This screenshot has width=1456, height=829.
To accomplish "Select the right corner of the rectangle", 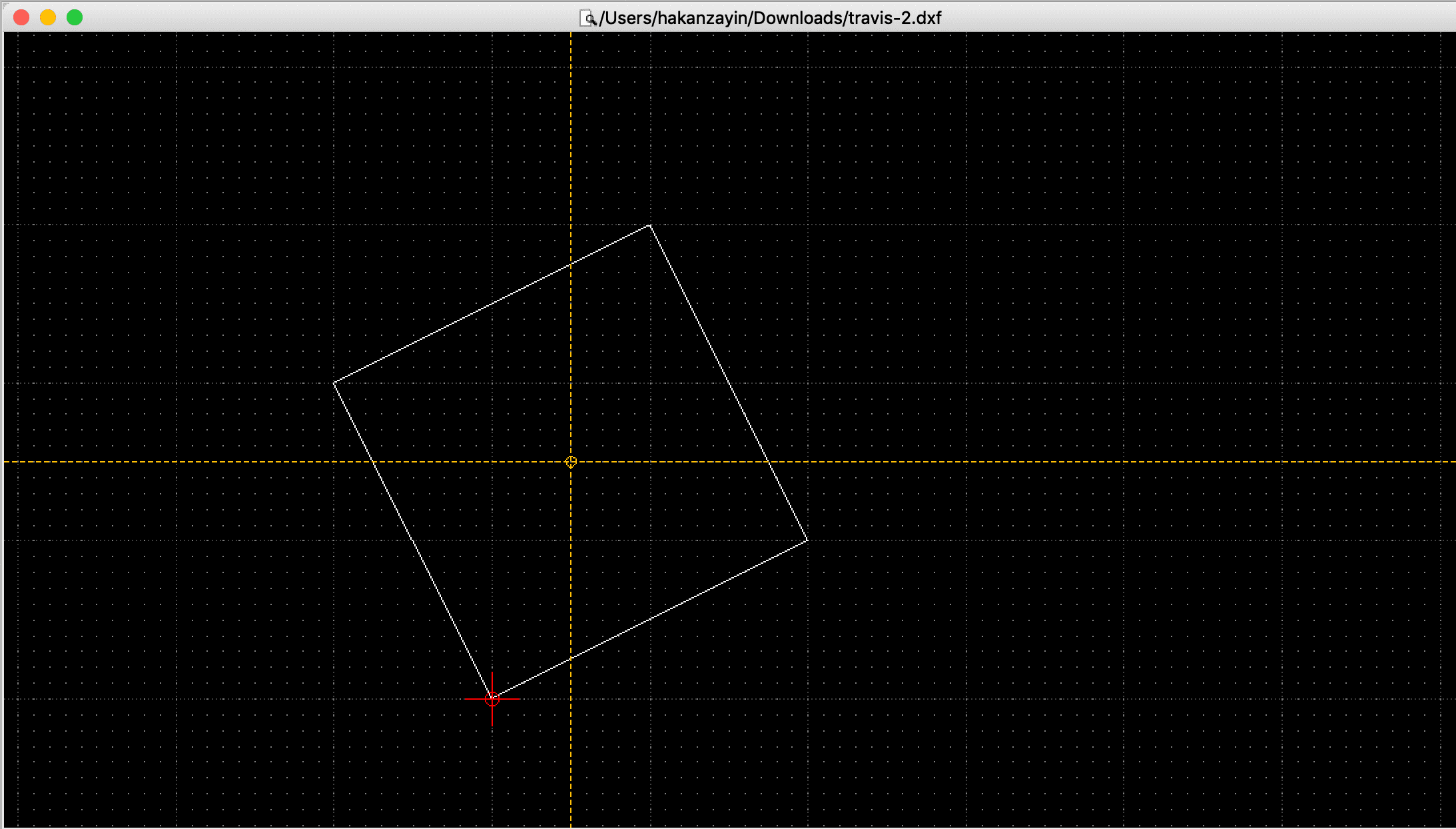I will pos(807,540).
